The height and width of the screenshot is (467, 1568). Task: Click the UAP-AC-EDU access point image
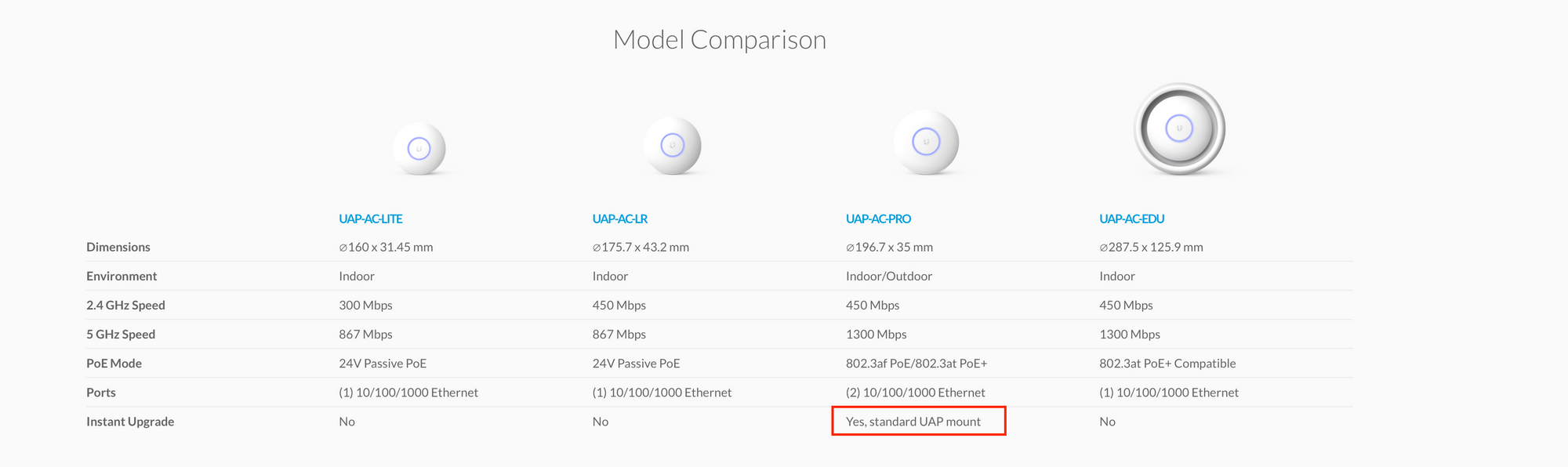1179,129
